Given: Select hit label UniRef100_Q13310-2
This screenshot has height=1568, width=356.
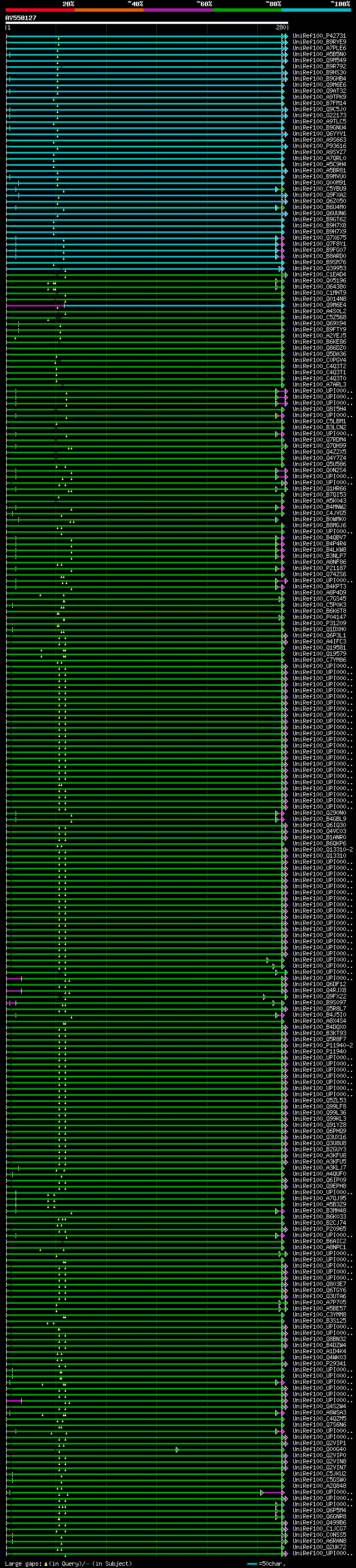Looking at the screenshot, I should tap(323, 850).
